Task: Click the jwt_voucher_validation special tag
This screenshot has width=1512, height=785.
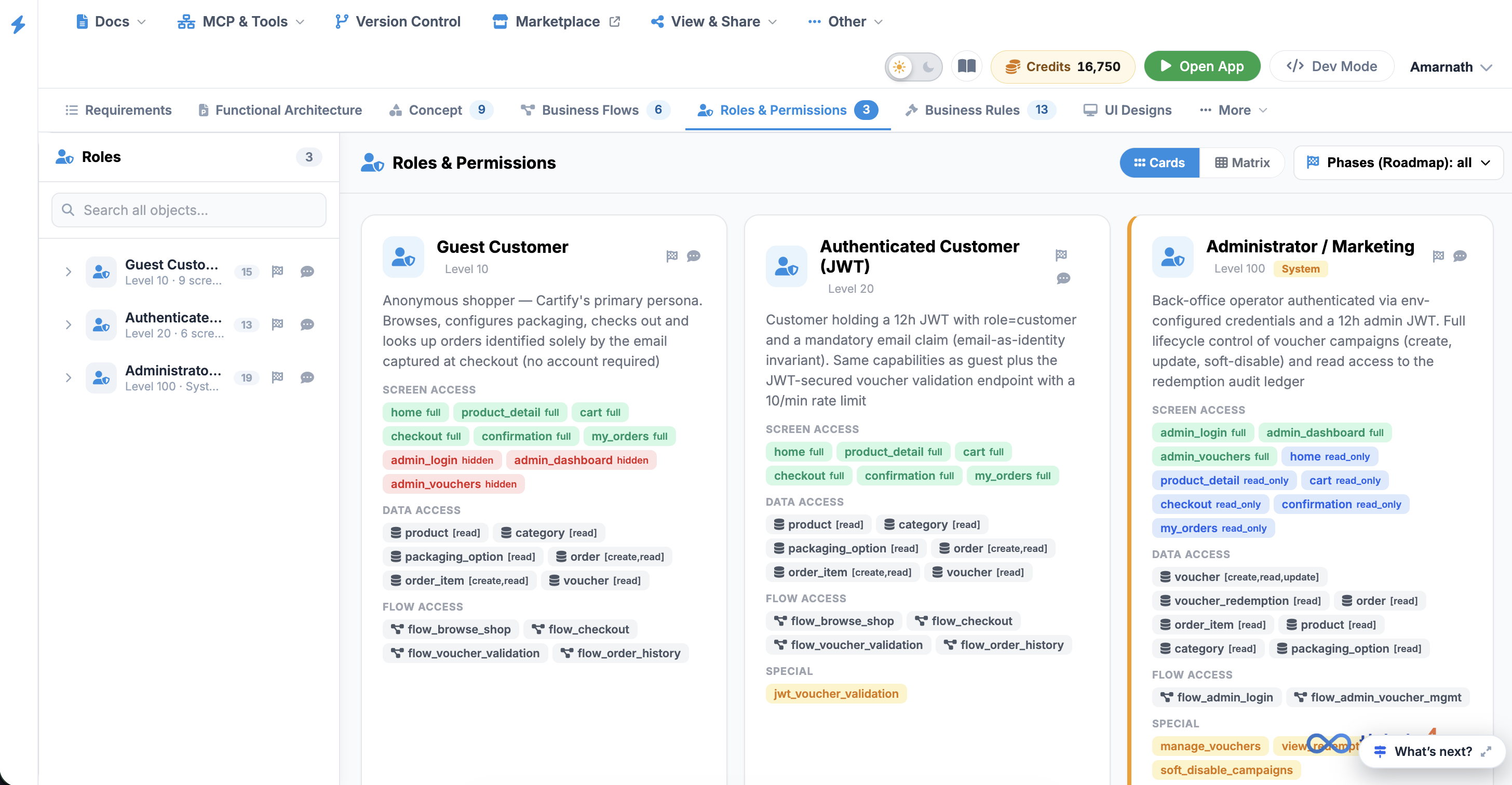Action: tap(836, 694)
